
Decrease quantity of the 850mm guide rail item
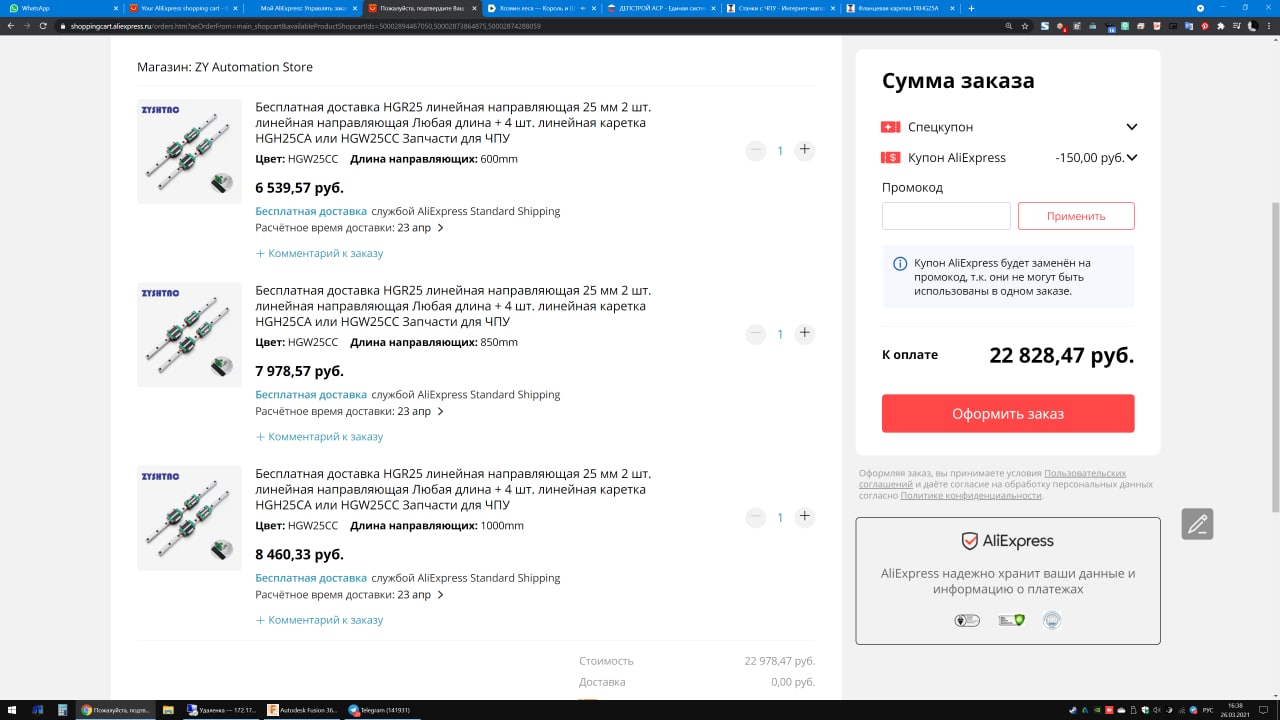pyautogui.click(x=756, y=333)
